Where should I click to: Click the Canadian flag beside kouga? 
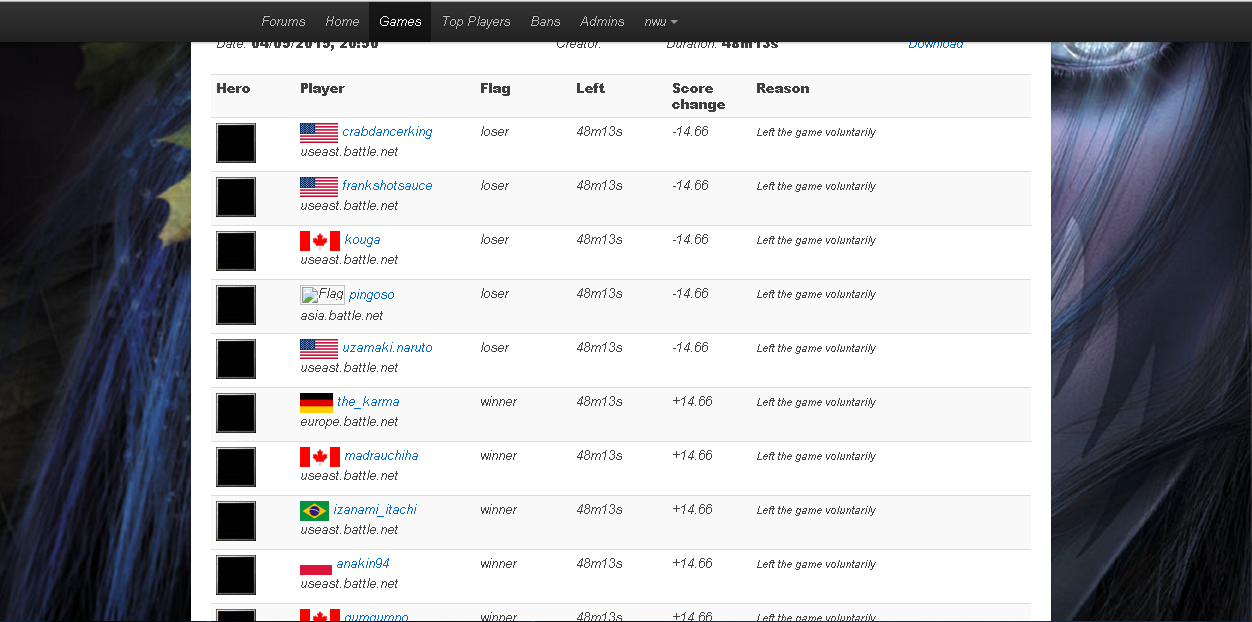tap(320, 240)
